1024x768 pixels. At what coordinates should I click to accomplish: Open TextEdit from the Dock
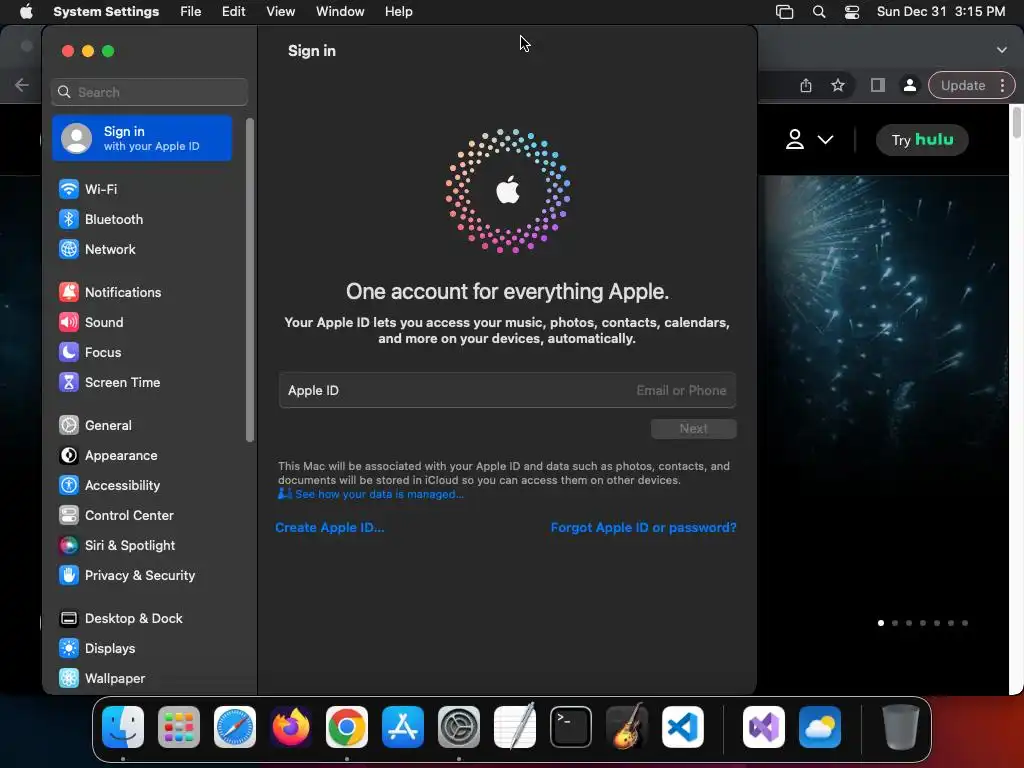coord(515,727)
